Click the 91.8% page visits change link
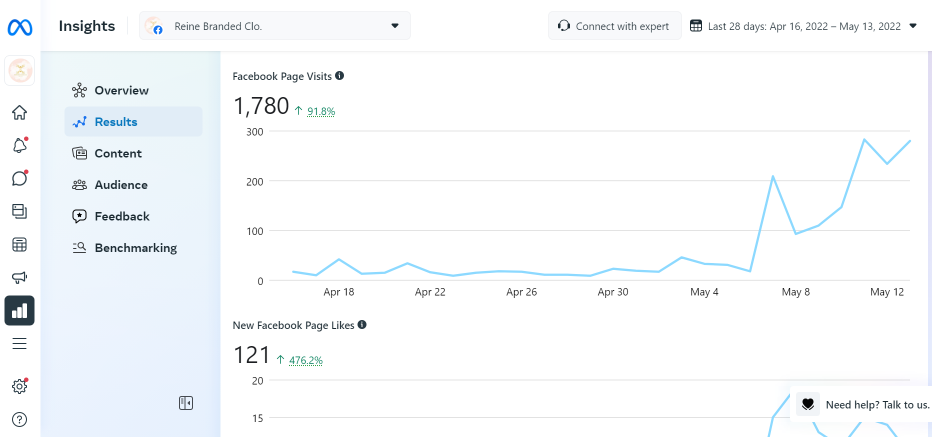Viewport: 932px width, 437px height. click(321, 111)
